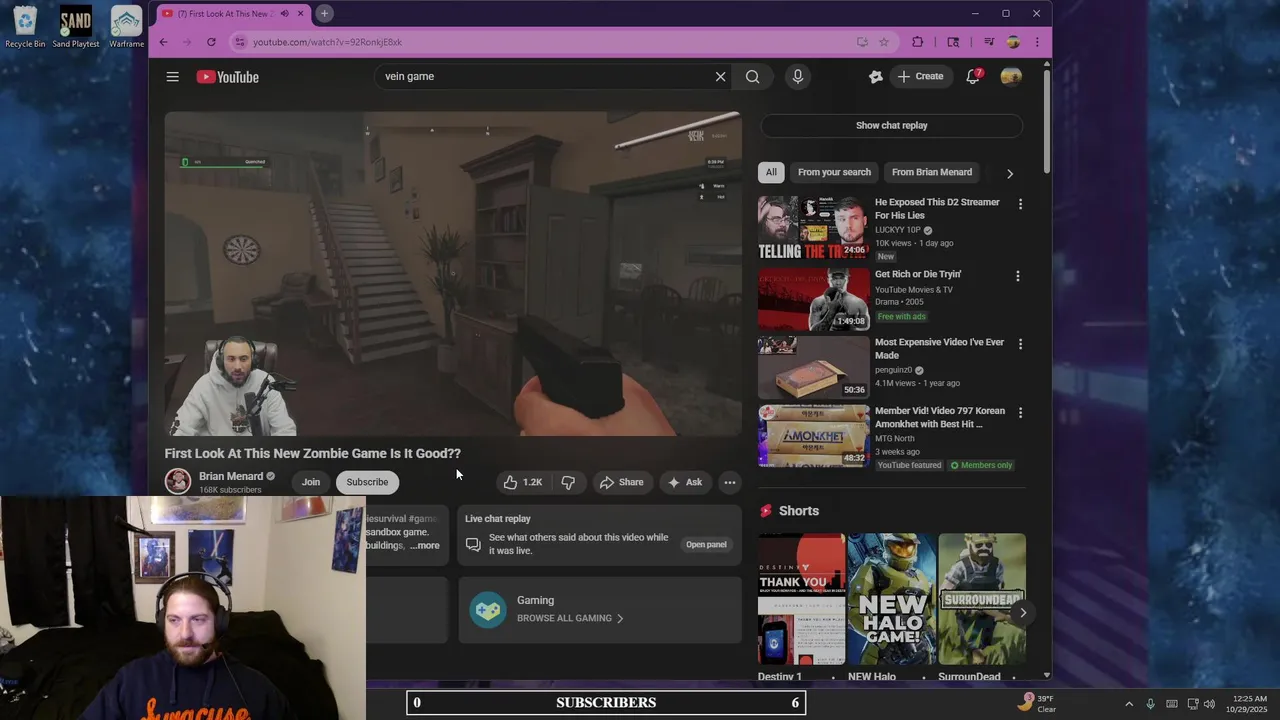Subscribe to Brian Menard
The height and width of the screenshot is (720, 1280).
pyautogui.click(x=367, y=482)
